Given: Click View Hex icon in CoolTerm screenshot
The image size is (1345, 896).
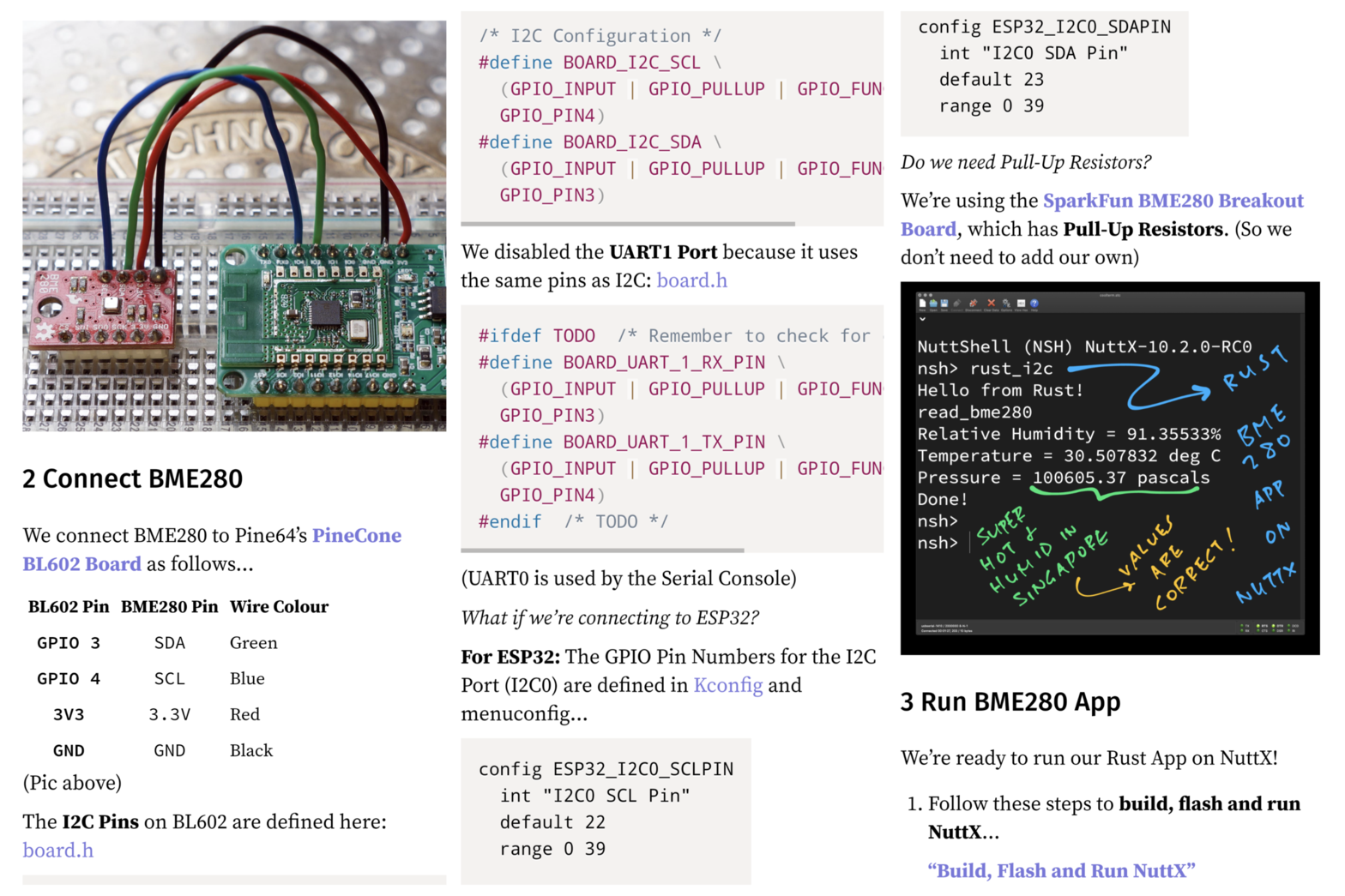Looking at the screenshot, I should coord(1021,304).
